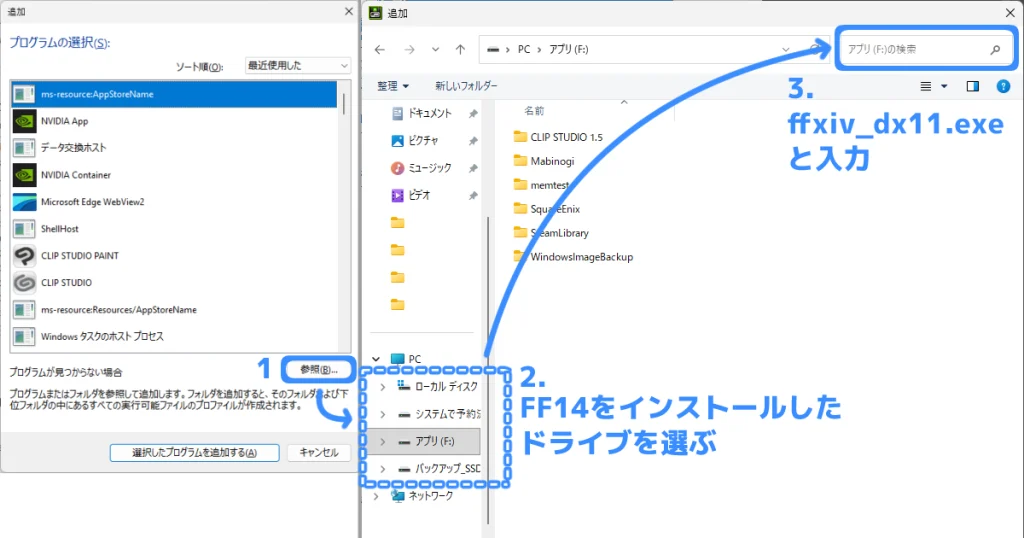Open recent locations chevron
Screen dimensions: 1024x538
pyautogui.click(x=436, y=50)
